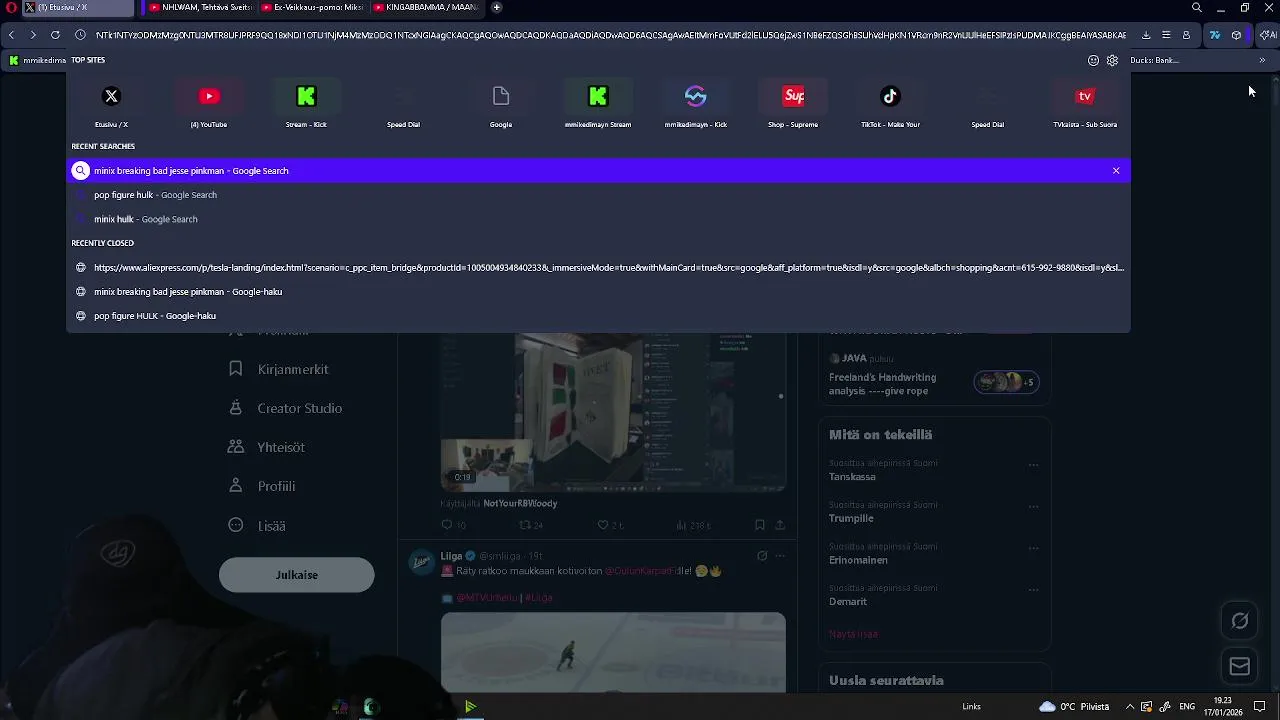Like the post with 2 t. likes
This screenshot has height=720, width=1280.
tap(610, 525)
